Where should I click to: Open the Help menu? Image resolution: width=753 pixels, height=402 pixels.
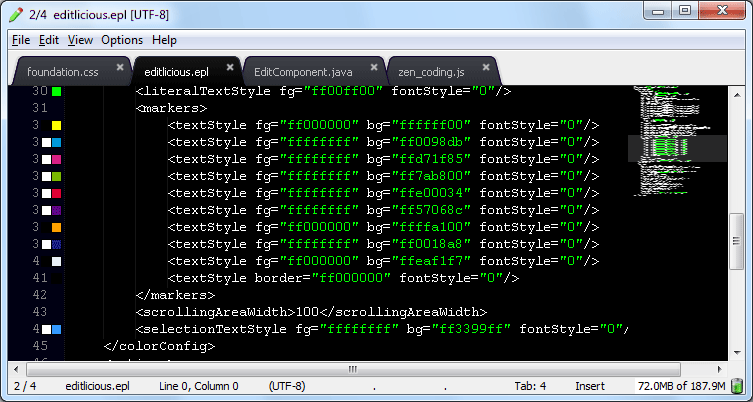164,40
